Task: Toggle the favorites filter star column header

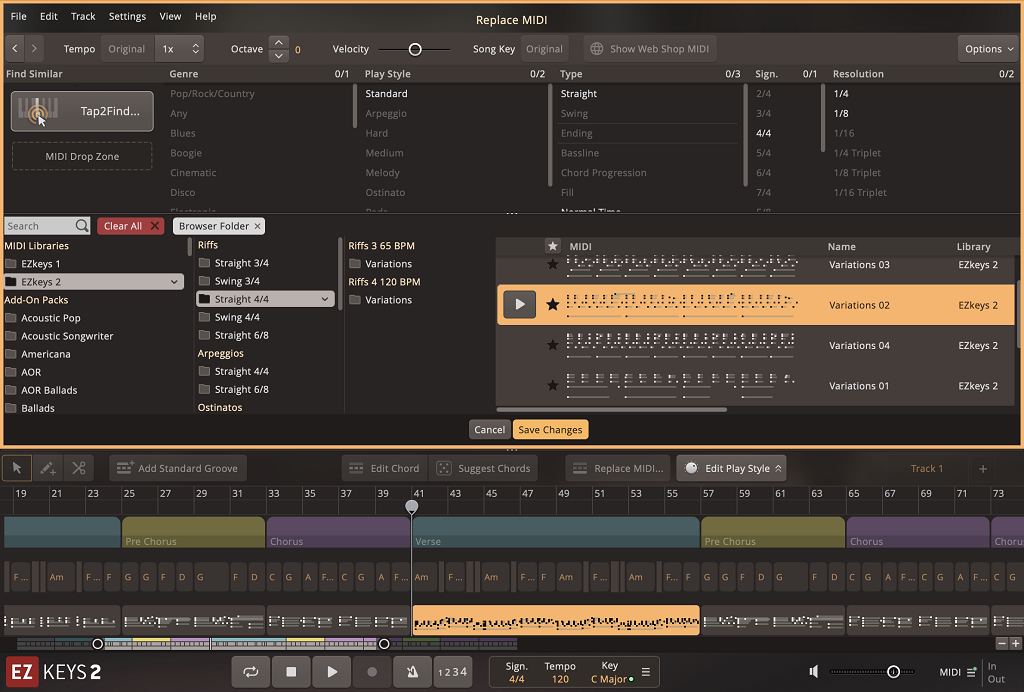Action: (x=552, y=246)
